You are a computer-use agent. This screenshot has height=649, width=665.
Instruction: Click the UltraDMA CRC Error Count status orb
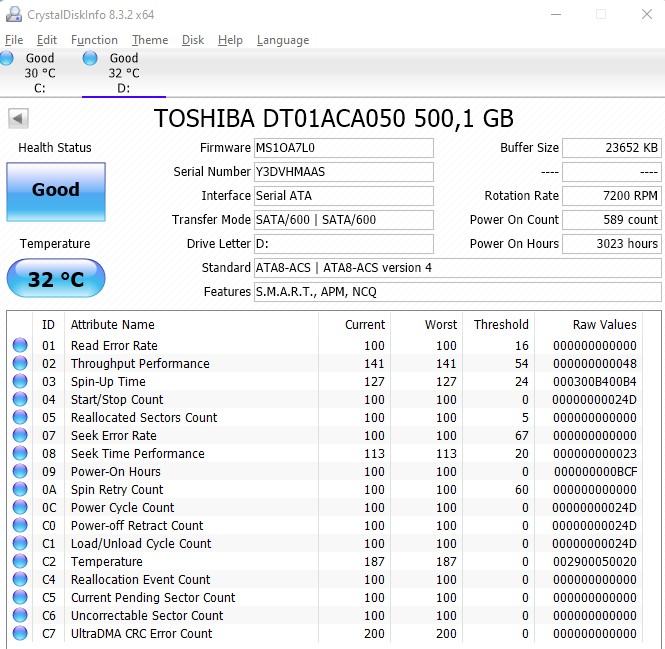[20, 634]
